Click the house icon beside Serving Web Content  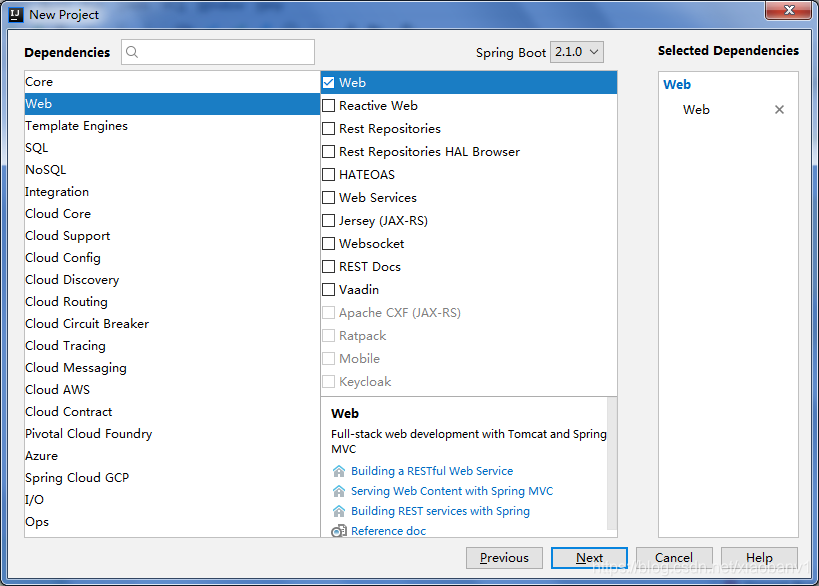[x=339, y=491]
